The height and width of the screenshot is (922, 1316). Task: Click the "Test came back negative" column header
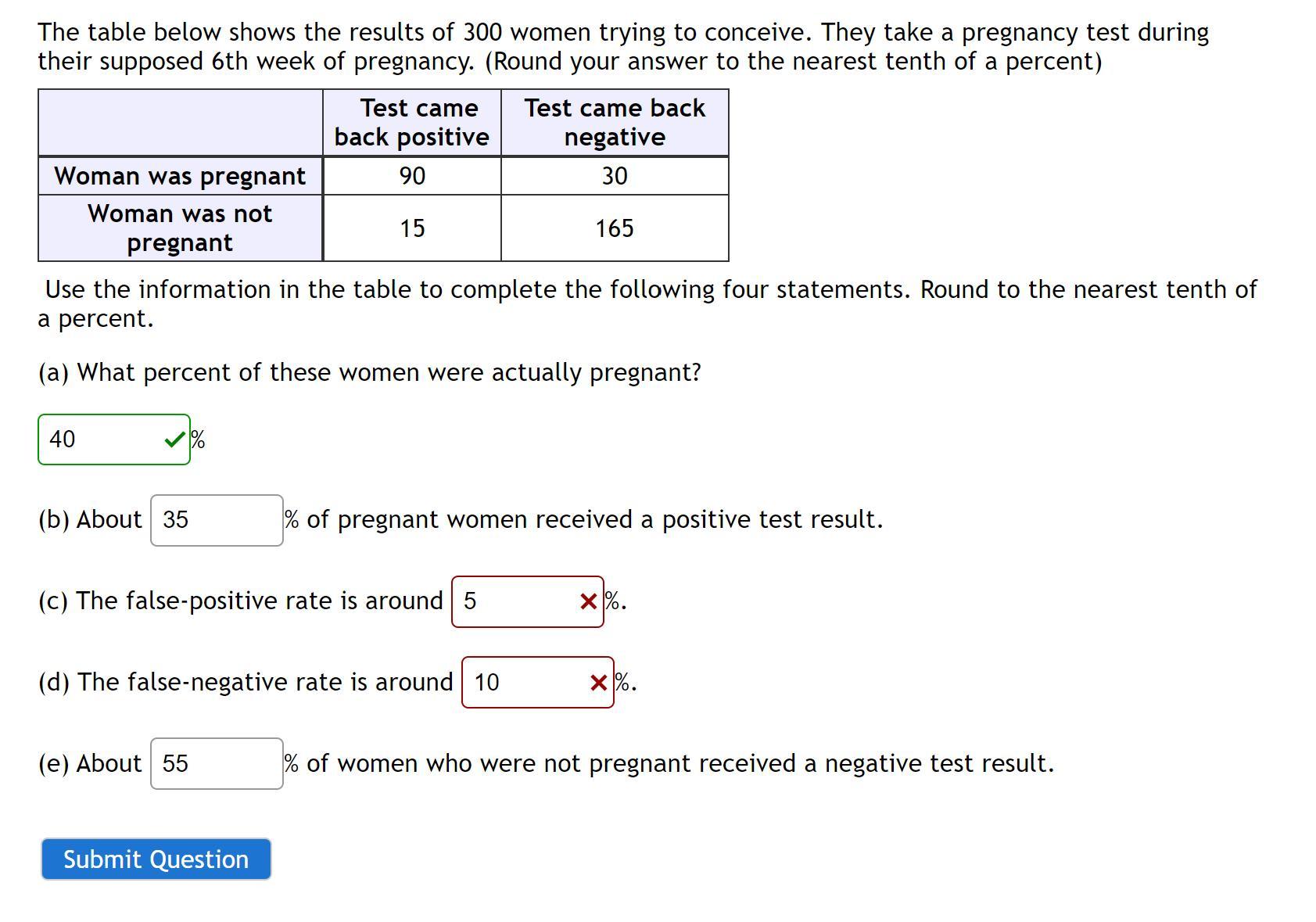pos(615,123)
